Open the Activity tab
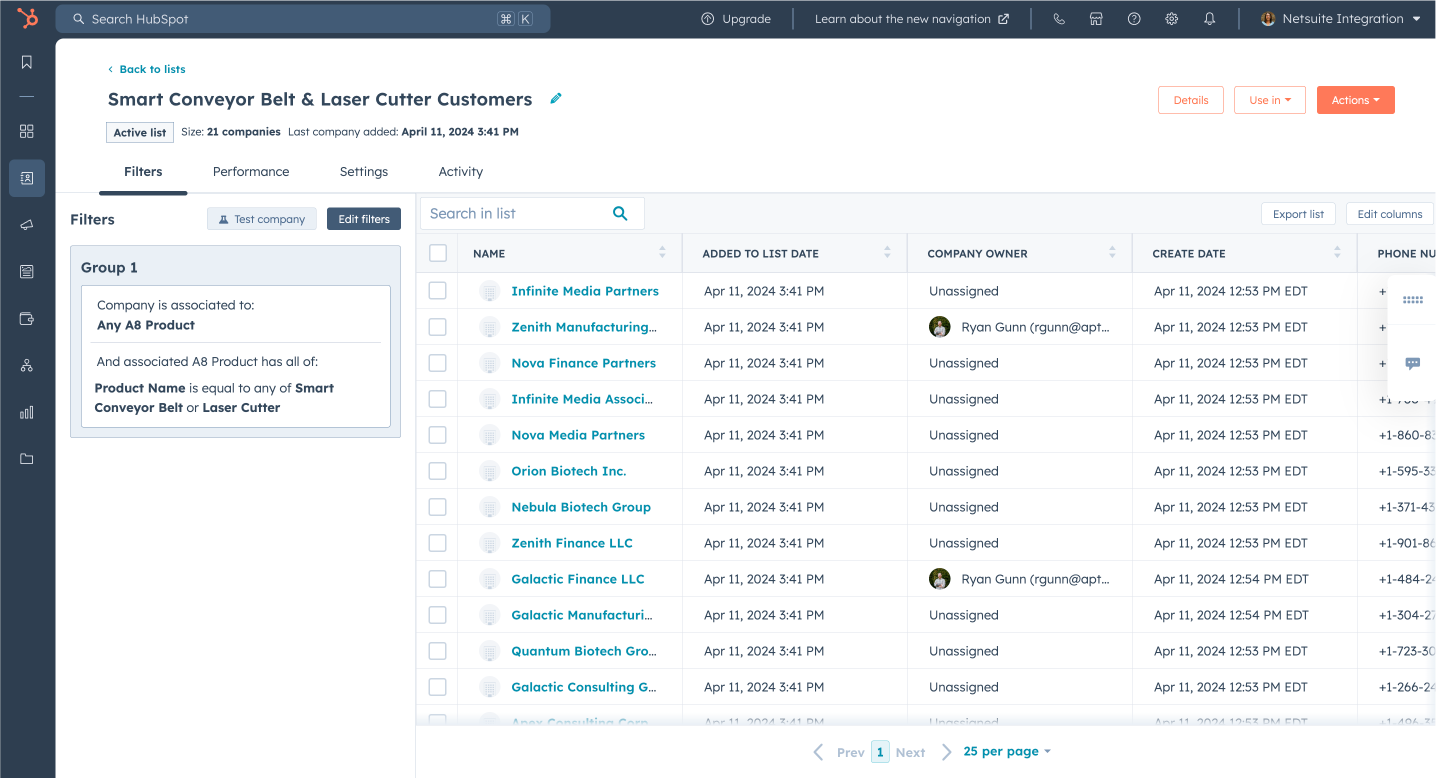1436x778 pixels. (461, 172)
